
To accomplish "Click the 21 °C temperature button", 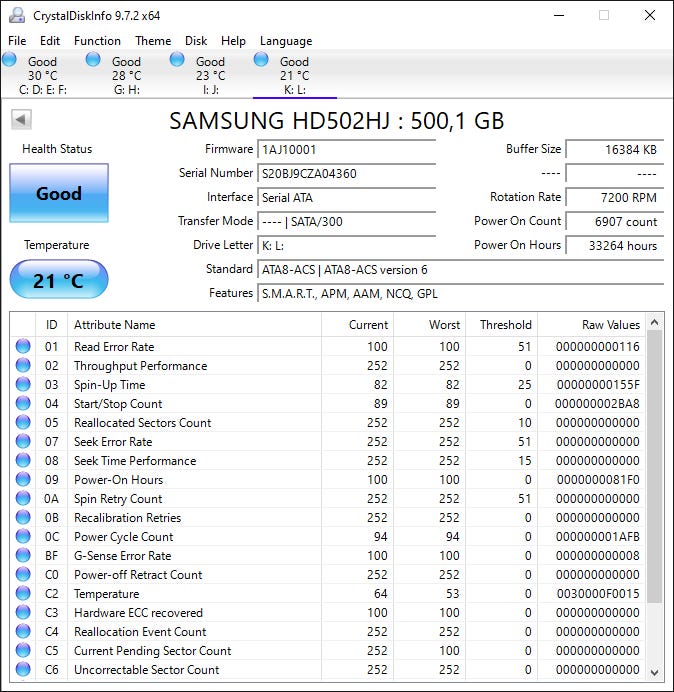I will (x=59, y=280).
